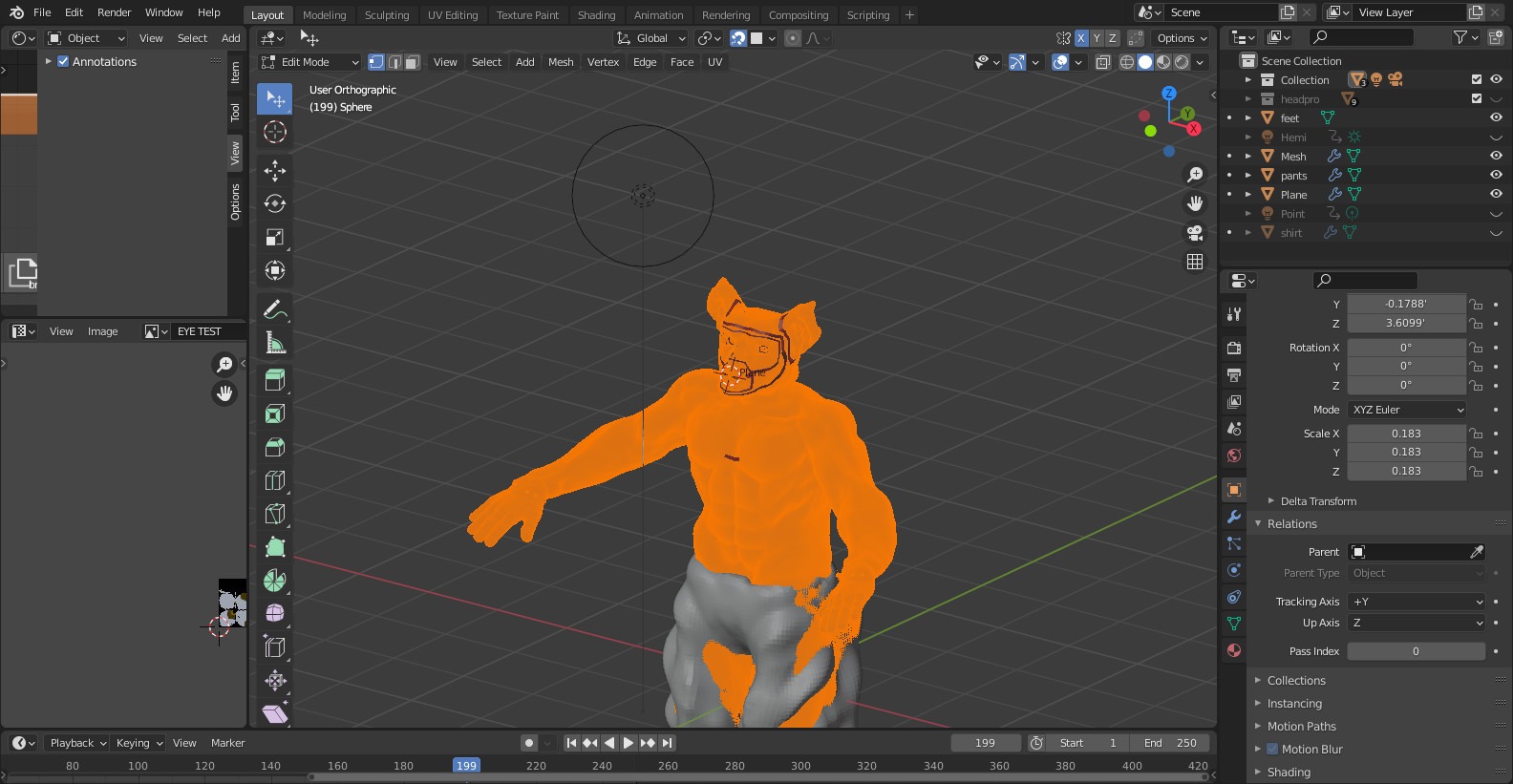Activate the Rotate tool

pos(275,203)
